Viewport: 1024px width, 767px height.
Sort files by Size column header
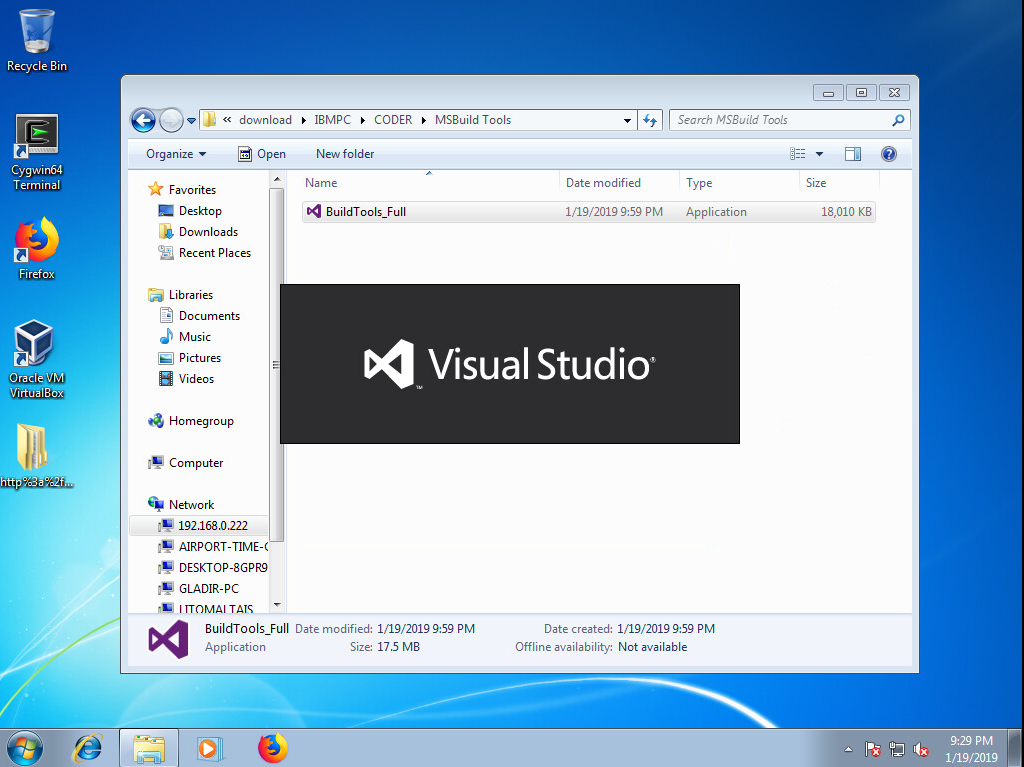816,183
